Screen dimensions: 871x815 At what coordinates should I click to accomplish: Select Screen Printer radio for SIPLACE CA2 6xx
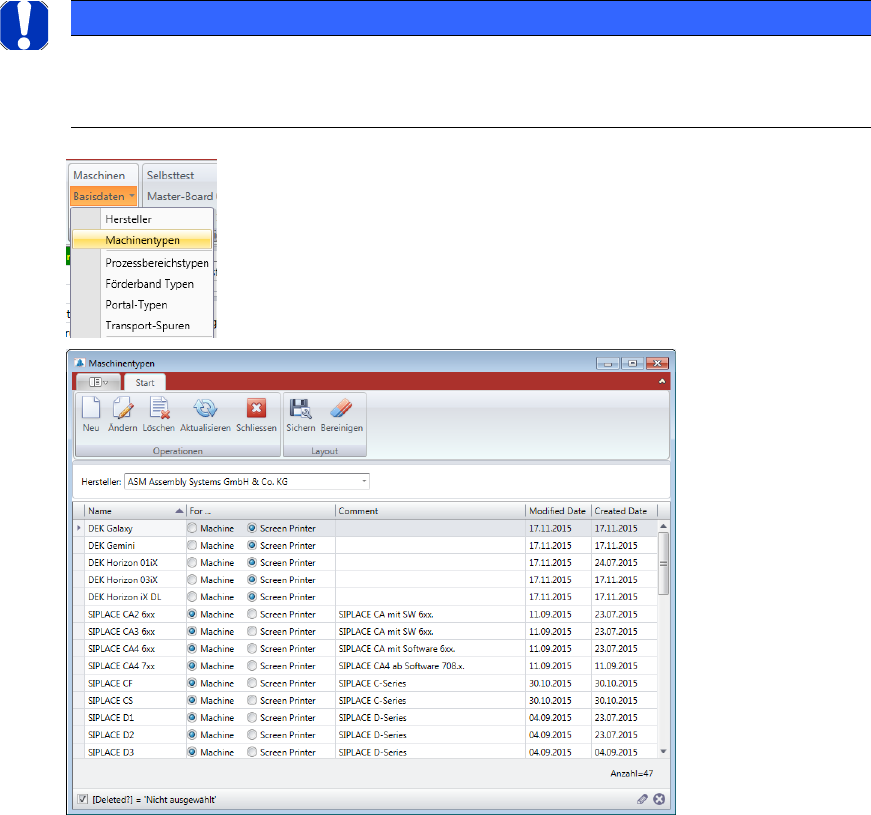click(252, 614)
